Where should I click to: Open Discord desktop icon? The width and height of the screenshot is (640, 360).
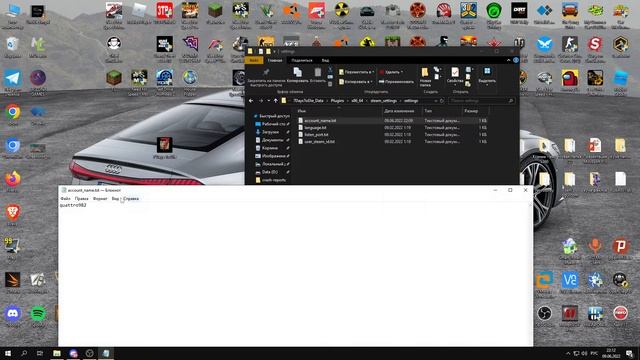pyautogui.click(x=13, y=316)
